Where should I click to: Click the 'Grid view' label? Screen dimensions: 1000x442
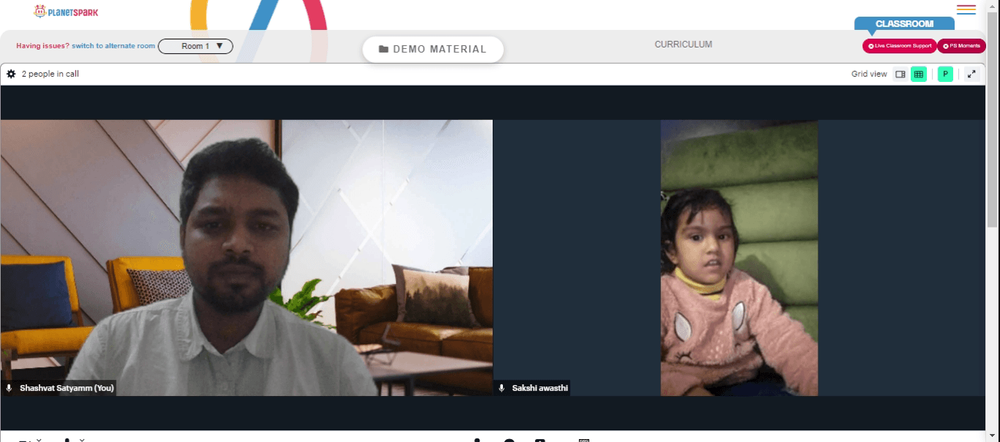pos(869,74)
